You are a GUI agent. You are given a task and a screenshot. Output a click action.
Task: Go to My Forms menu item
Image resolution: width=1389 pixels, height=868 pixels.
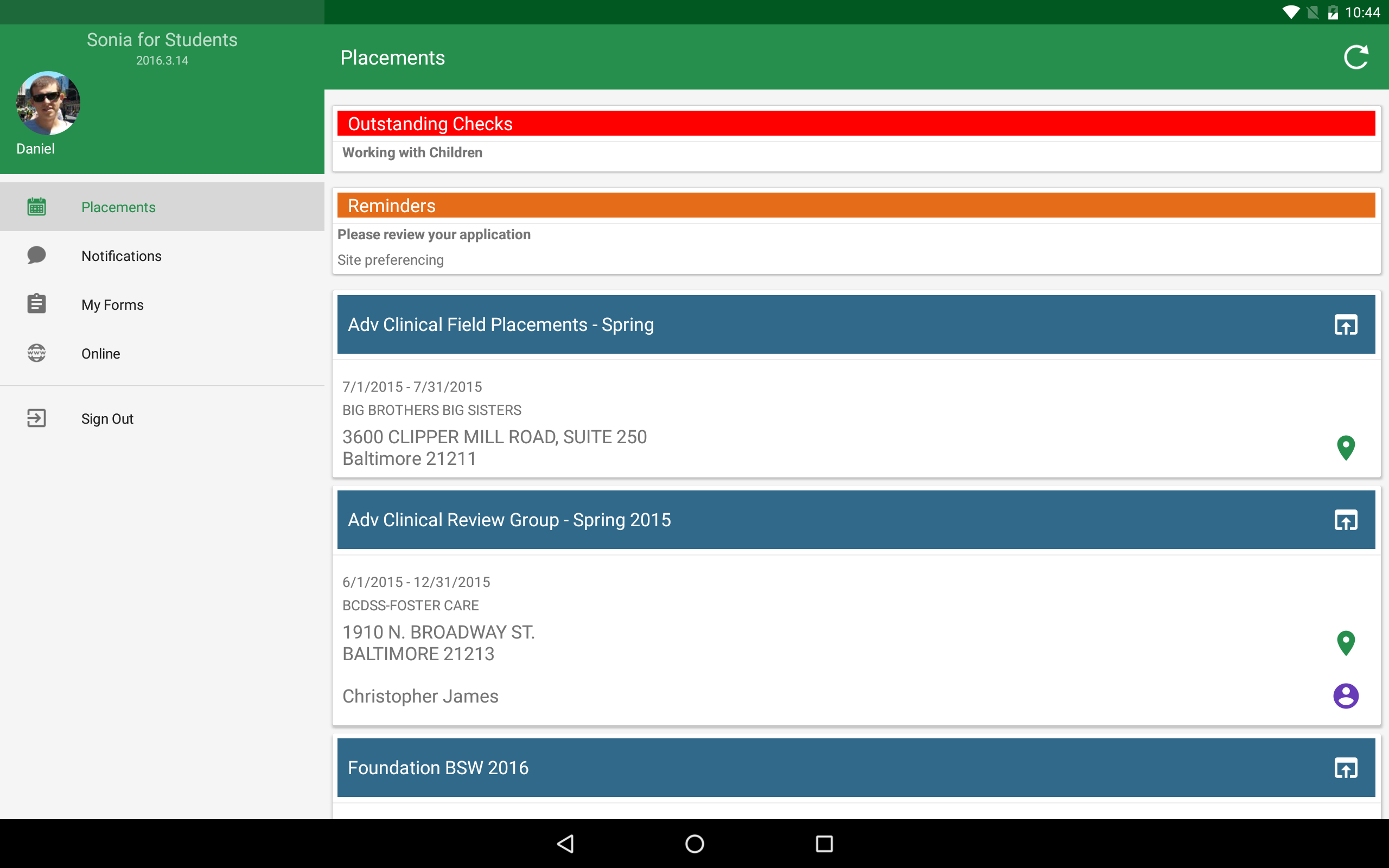[x=162, y=304]
